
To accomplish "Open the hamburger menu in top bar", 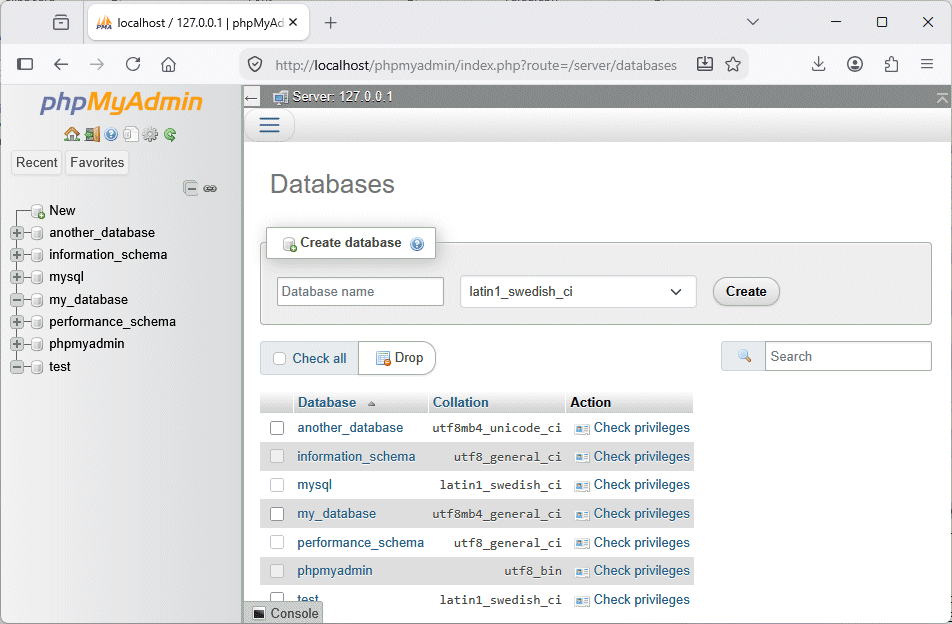I will pyautogui.click(x=270, y=125).
